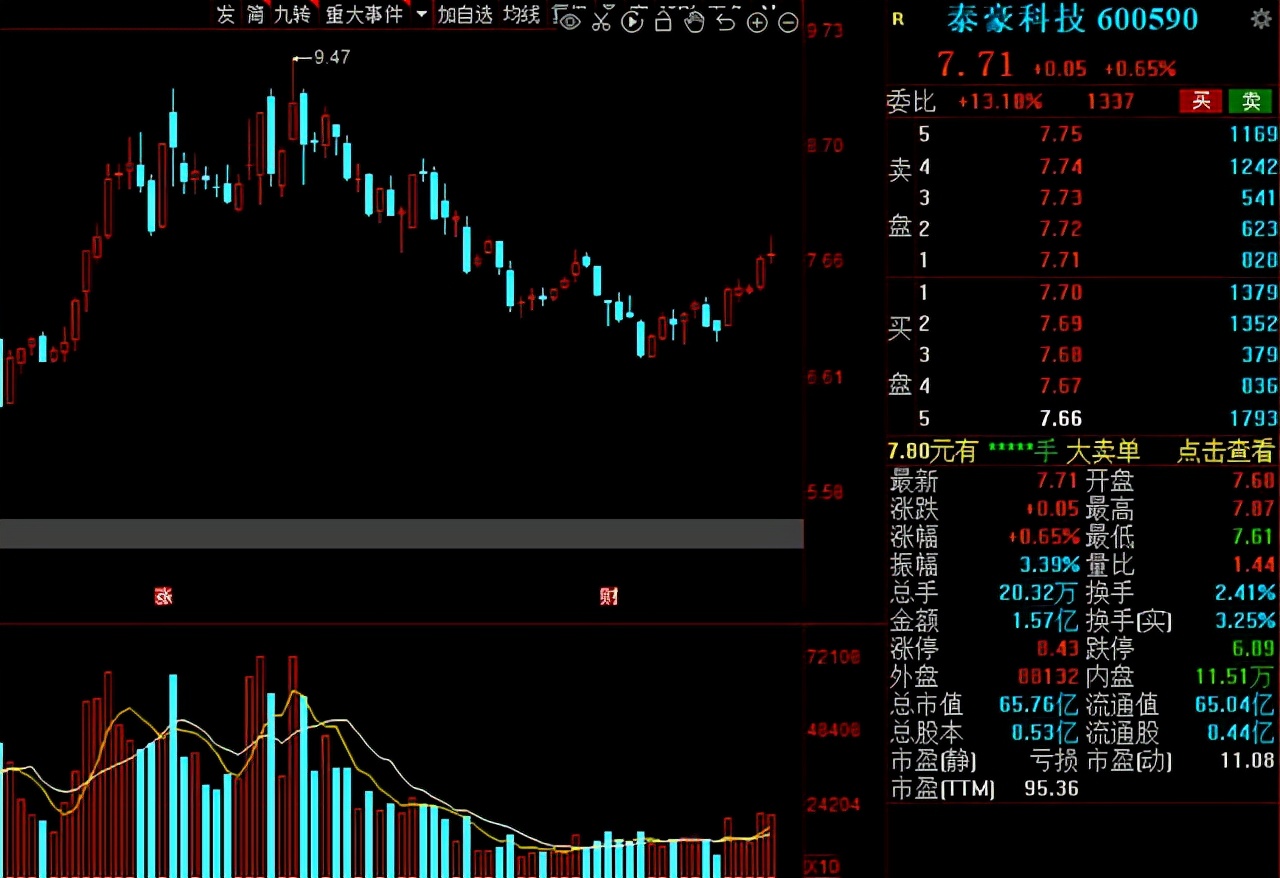Switch to the green 卖 sell tab
The width and height of the screenshot is (1280, 878).
click(1250, 102)
